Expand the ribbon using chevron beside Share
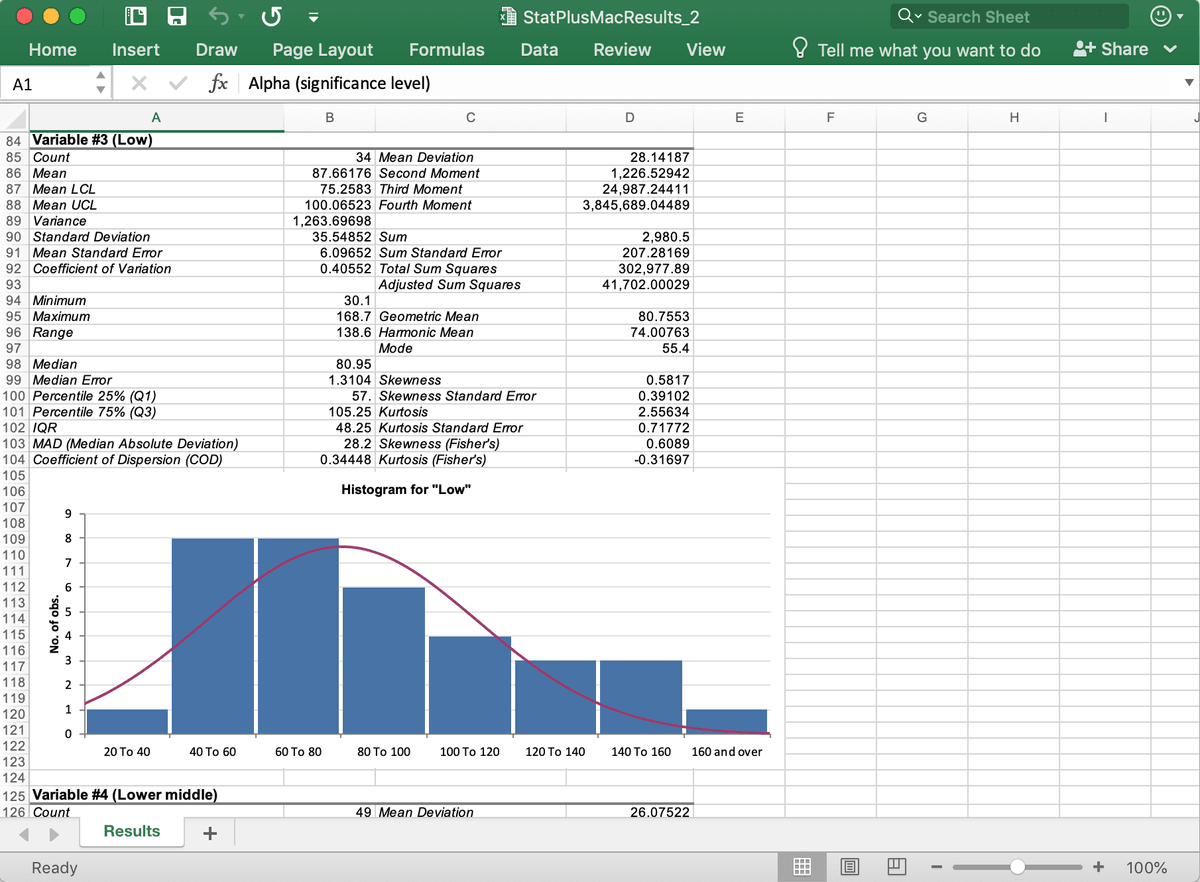The height and width of the screenshot is (882, 1200). tap(1170, 50)
